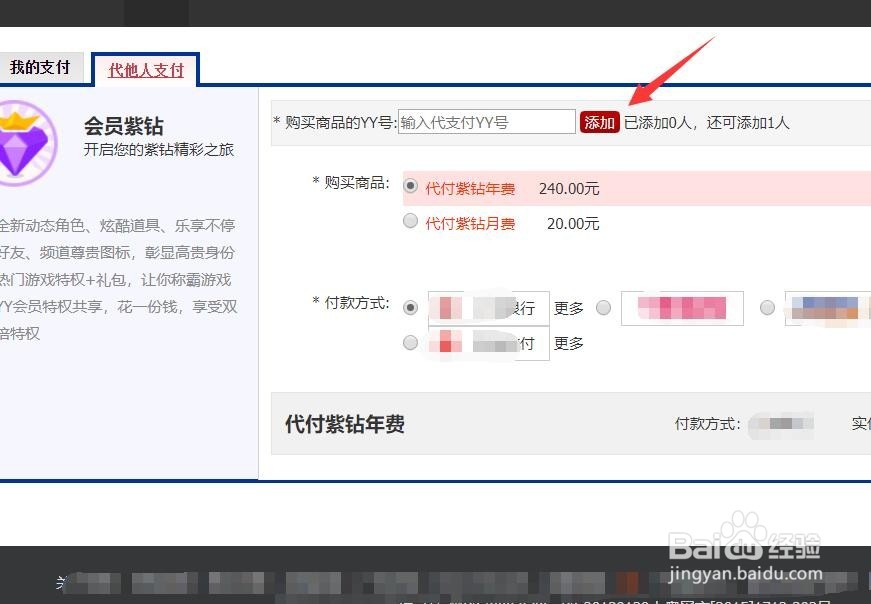Image resolution: width=871 pixels, height=604 pixels.
Task: Expand 更多 next to the second payment method
Action: click(x=568, y=342)
